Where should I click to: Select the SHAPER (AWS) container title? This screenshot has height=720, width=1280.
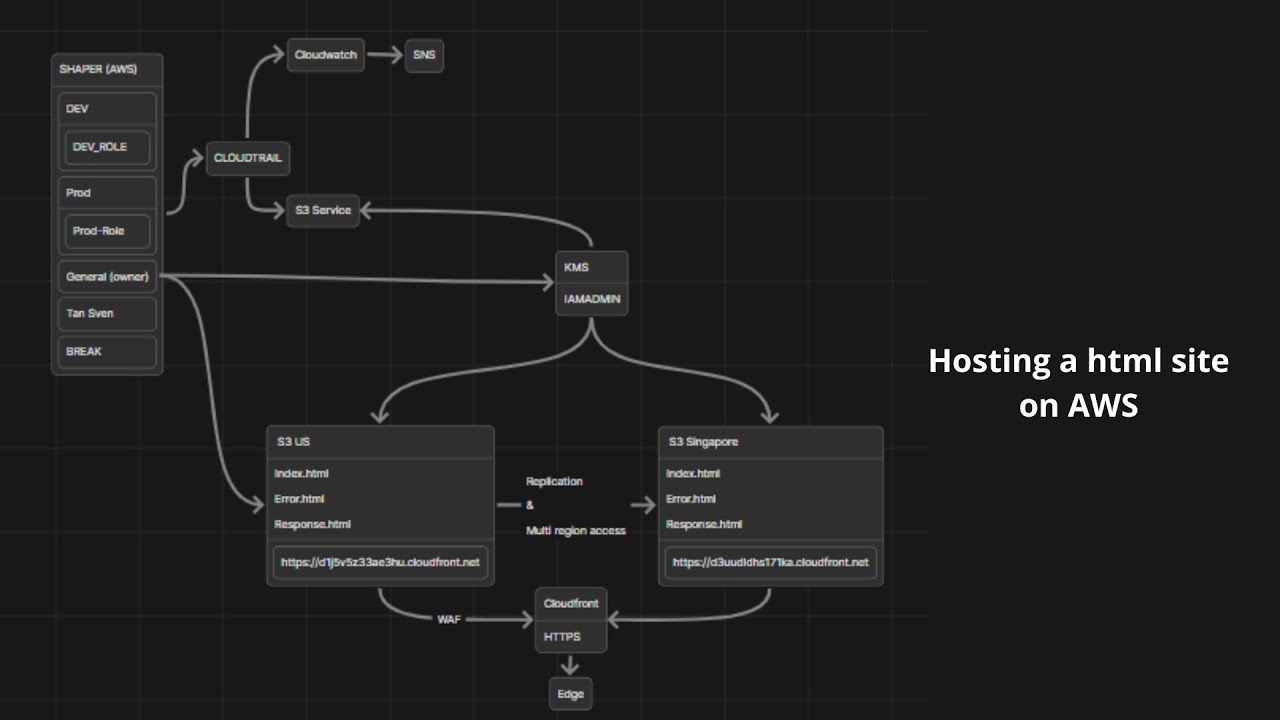98,70
